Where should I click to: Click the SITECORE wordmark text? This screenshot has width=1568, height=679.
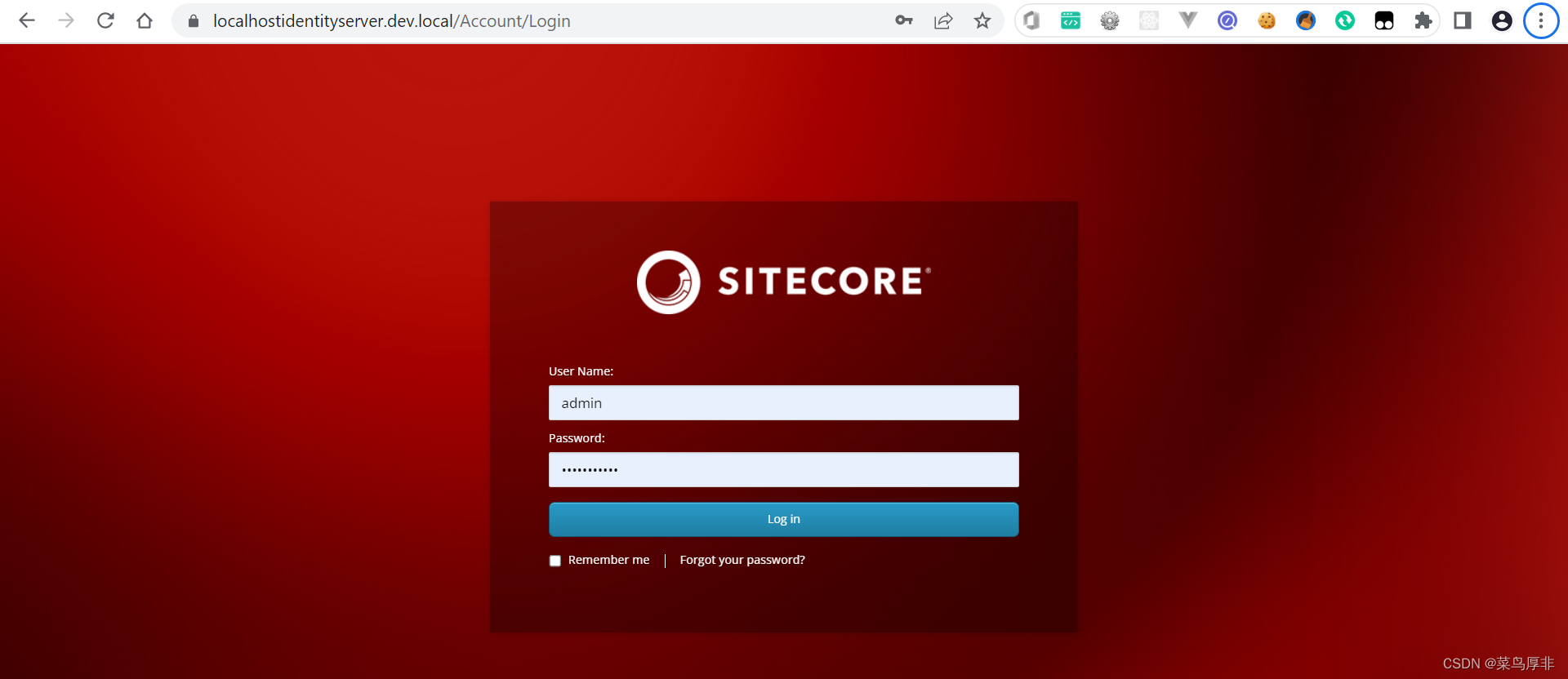click(x=823, y=282)
